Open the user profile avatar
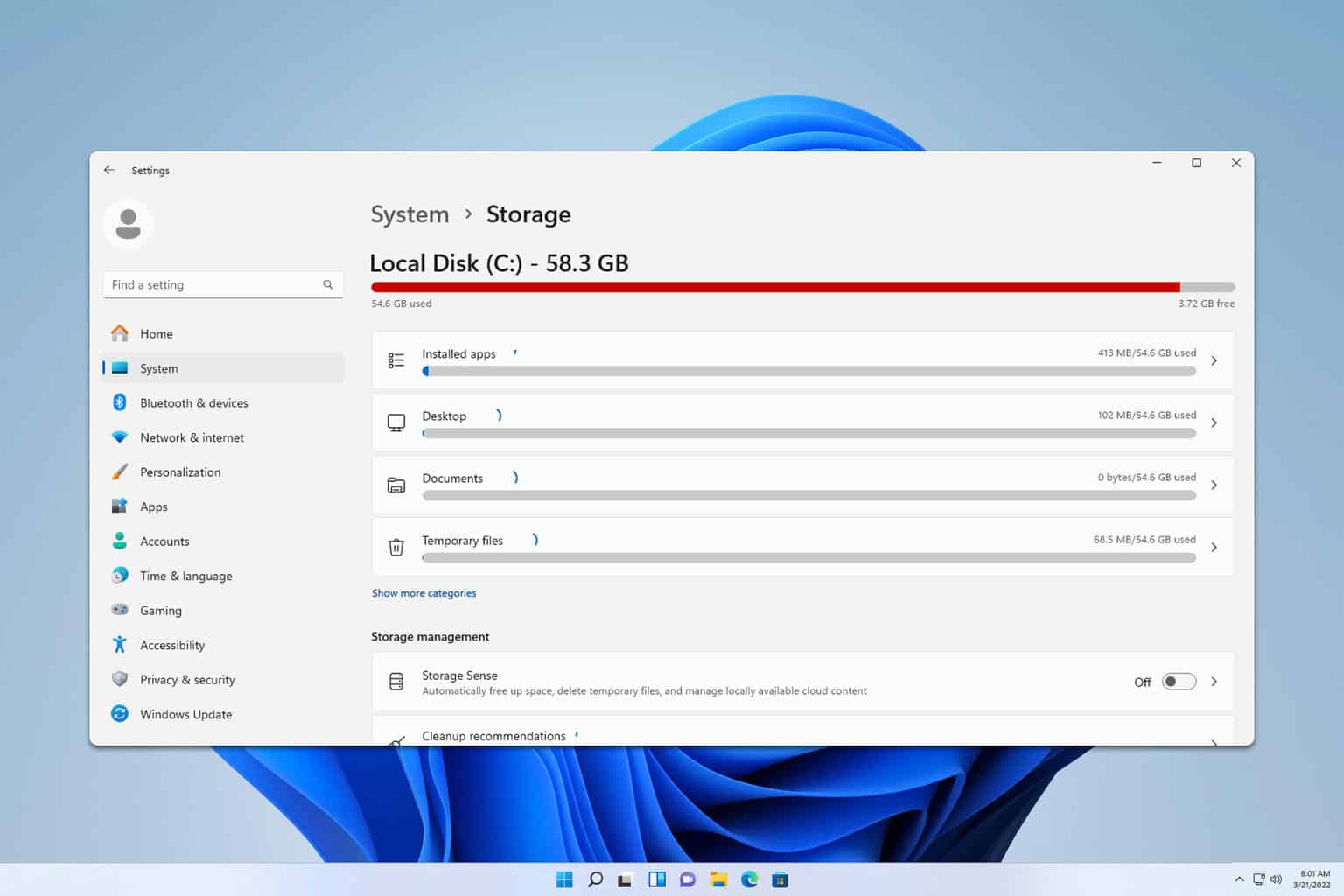Viewport: 1344px width, 896px height. coord(129,224)
